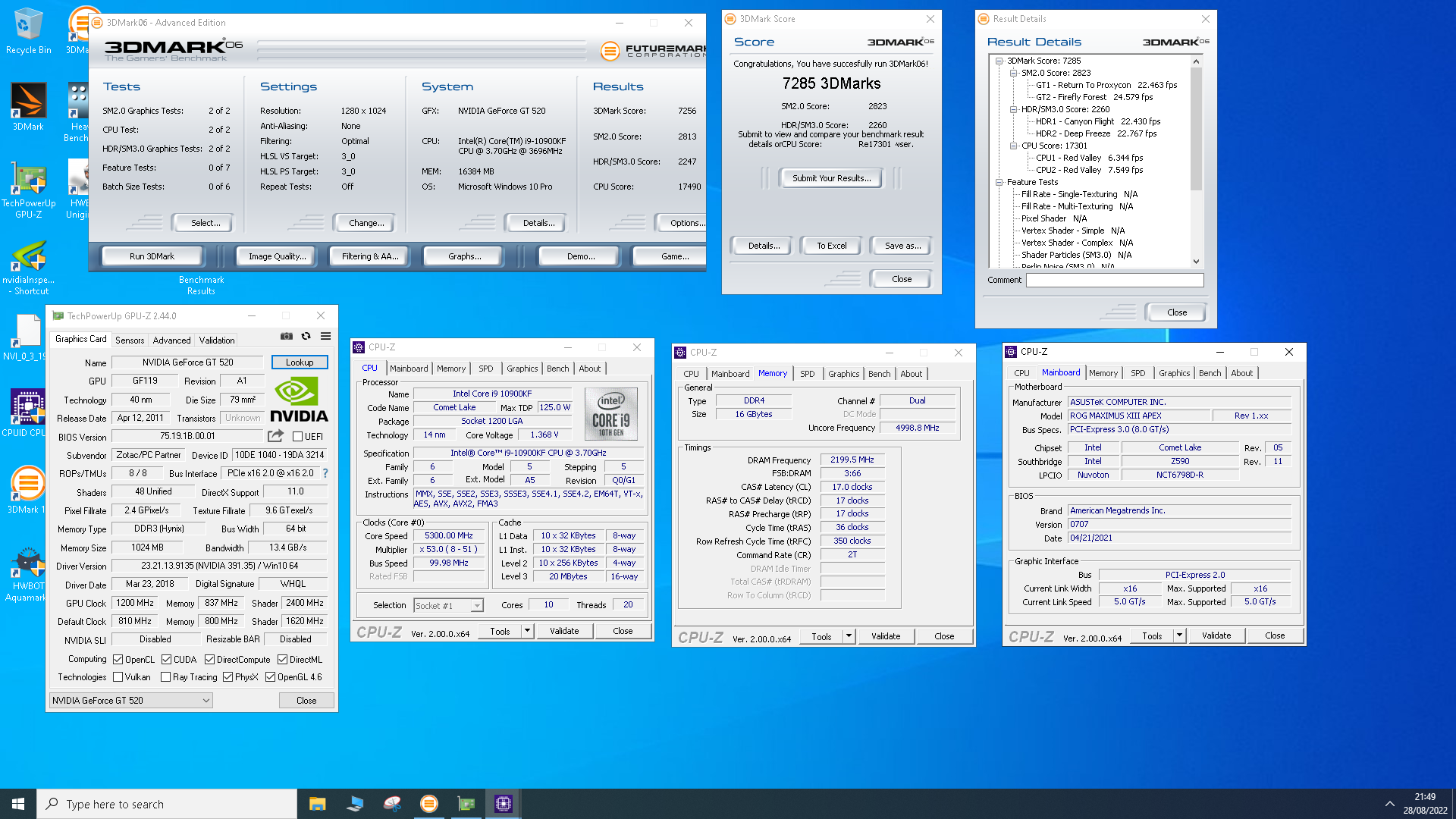1456x819 pixels.
Task: Click the Lookup button in GPU-Z
Action: (x=300, y=362)
